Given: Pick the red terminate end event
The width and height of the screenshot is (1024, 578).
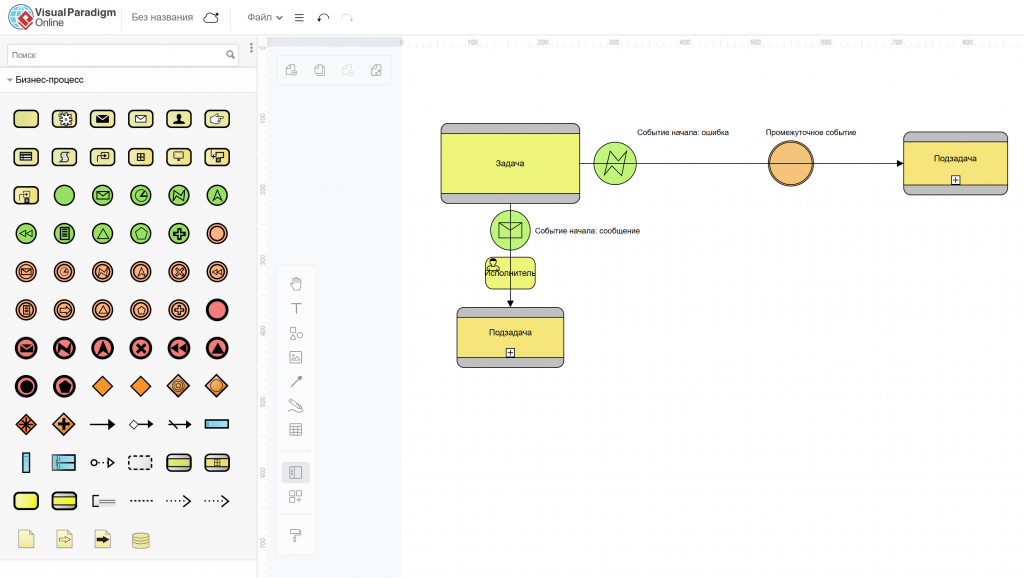Looking at the screenshot, I should point(26,387).
